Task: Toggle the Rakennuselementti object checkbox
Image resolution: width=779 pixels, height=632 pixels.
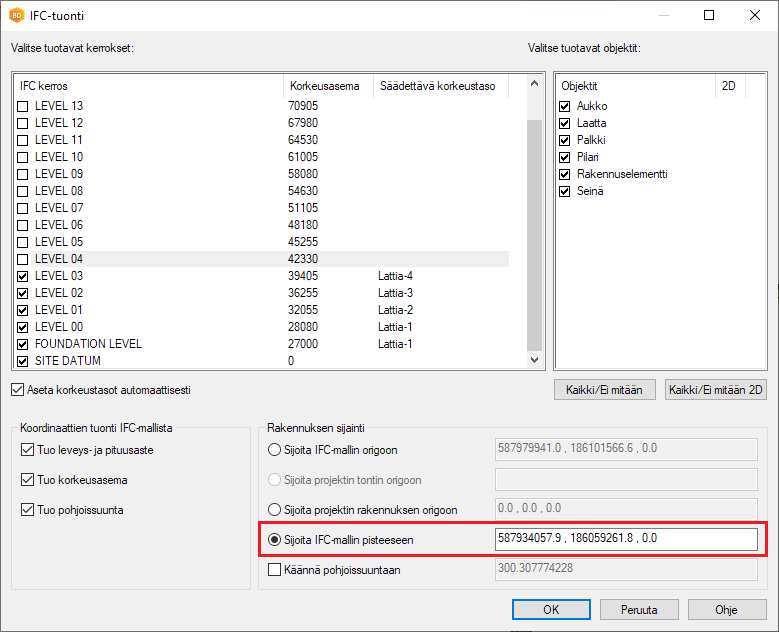Action: click(x=565, y=174)
